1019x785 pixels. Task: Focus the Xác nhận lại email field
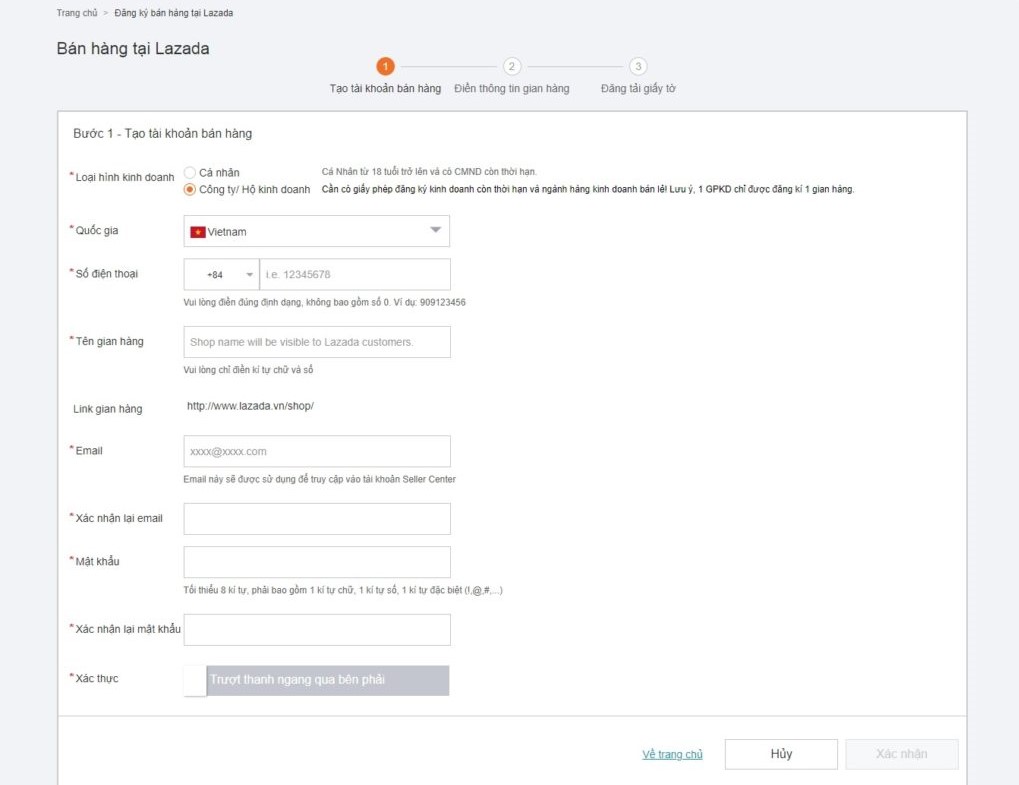click(316, 519)
